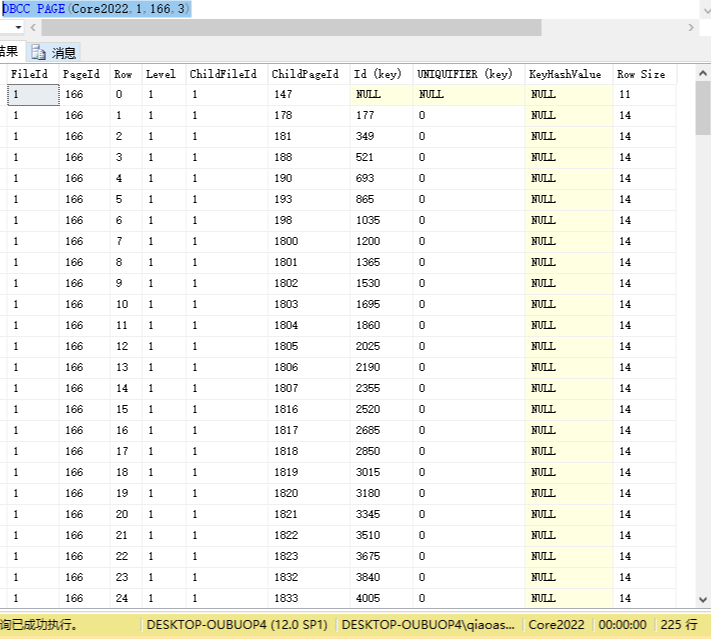The image size is (711, 639).
Task: Click Row Size cell 11
Action: coord(645,94)
